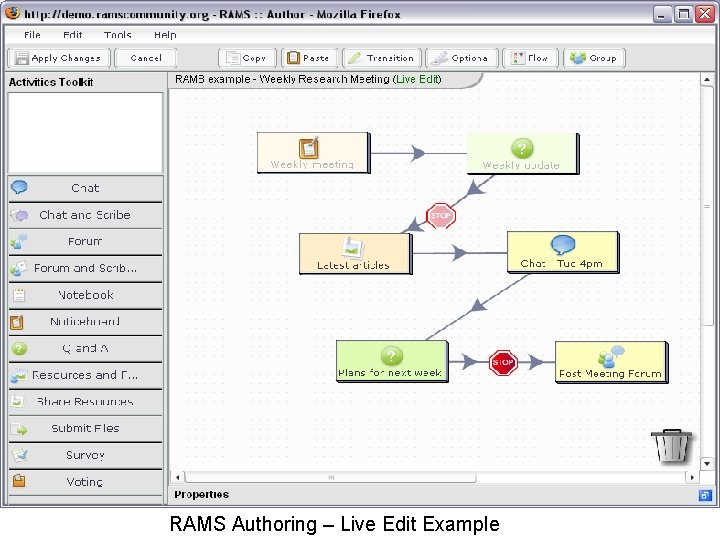Click the vertical scrollbar up arrow
The image size is (720, 540).
coord(707,79)
